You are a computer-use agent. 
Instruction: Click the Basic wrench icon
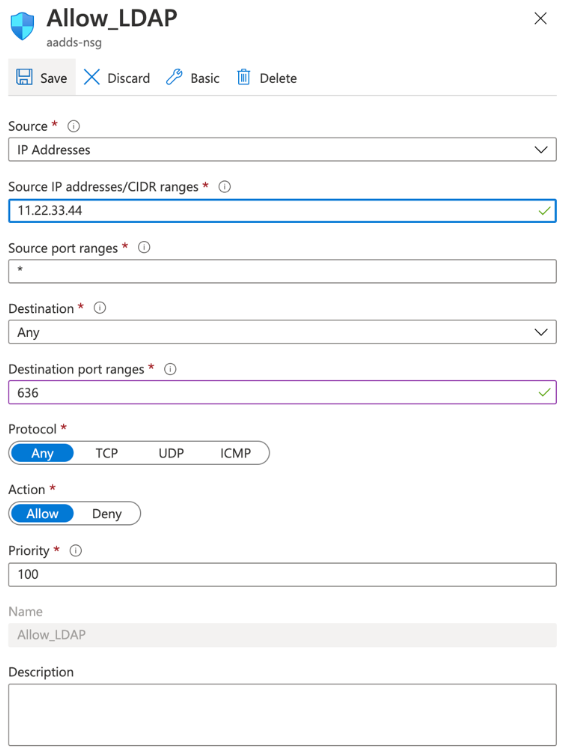(x=174, y=77)
